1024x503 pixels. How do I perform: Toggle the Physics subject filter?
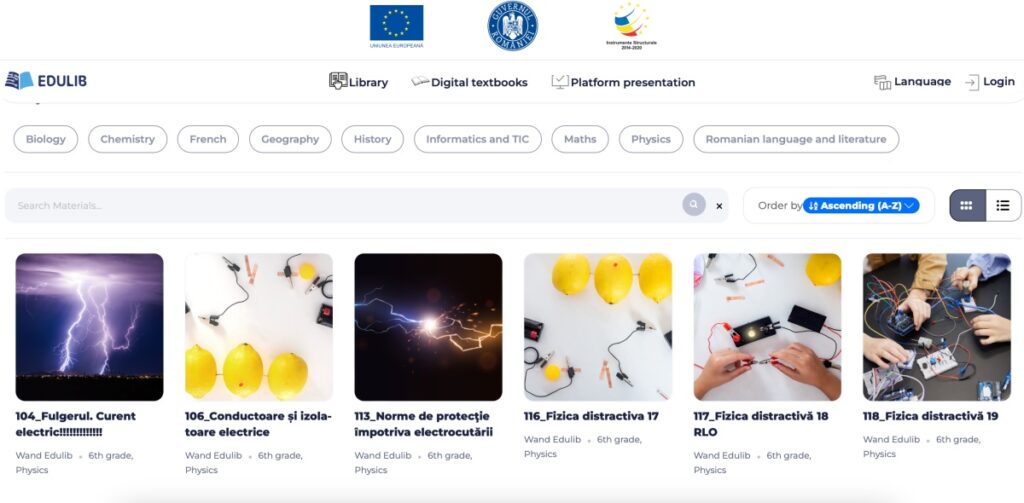[650, 139]
